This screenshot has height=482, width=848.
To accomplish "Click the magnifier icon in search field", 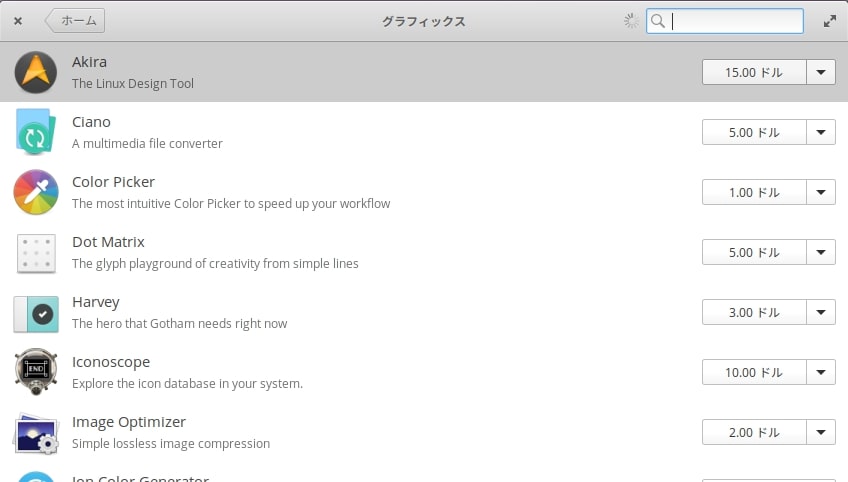I will click(658, 21).
